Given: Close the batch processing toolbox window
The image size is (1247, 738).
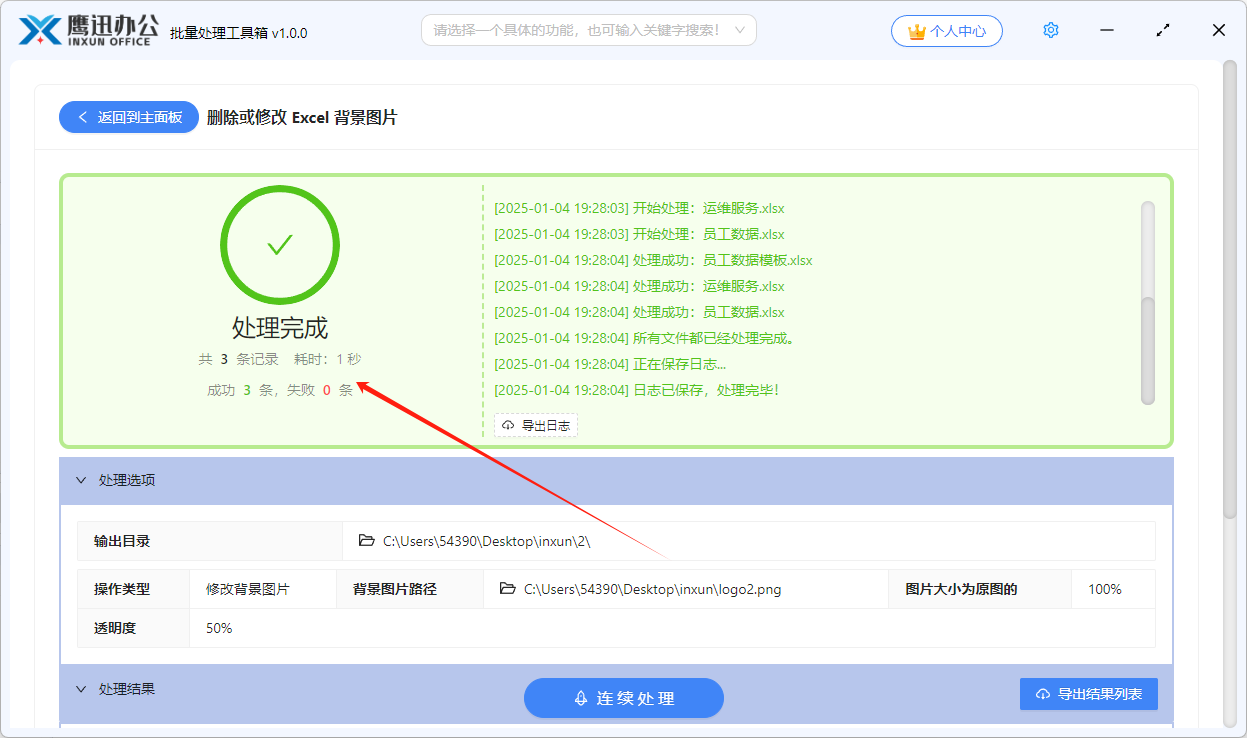Looking at the screenshot, I should 1218,30.
